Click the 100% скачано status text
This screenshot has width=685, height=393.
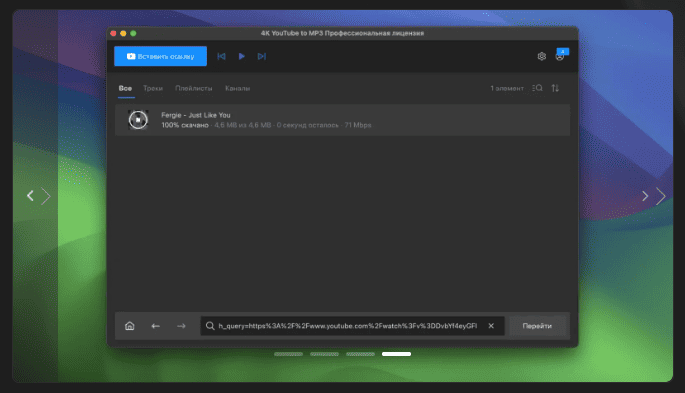tap(185, 125)
